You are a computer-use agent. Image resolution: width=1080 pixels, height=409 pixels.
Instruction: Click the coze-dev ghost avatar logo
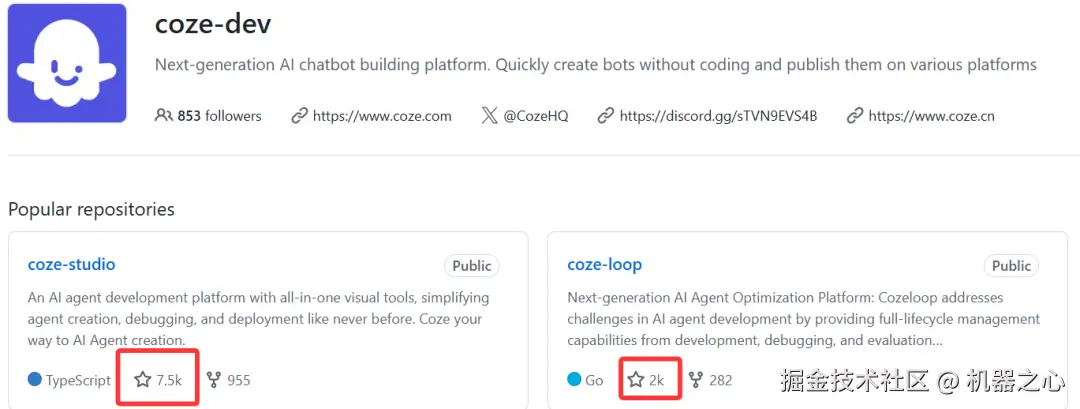[x=67, y=63]
